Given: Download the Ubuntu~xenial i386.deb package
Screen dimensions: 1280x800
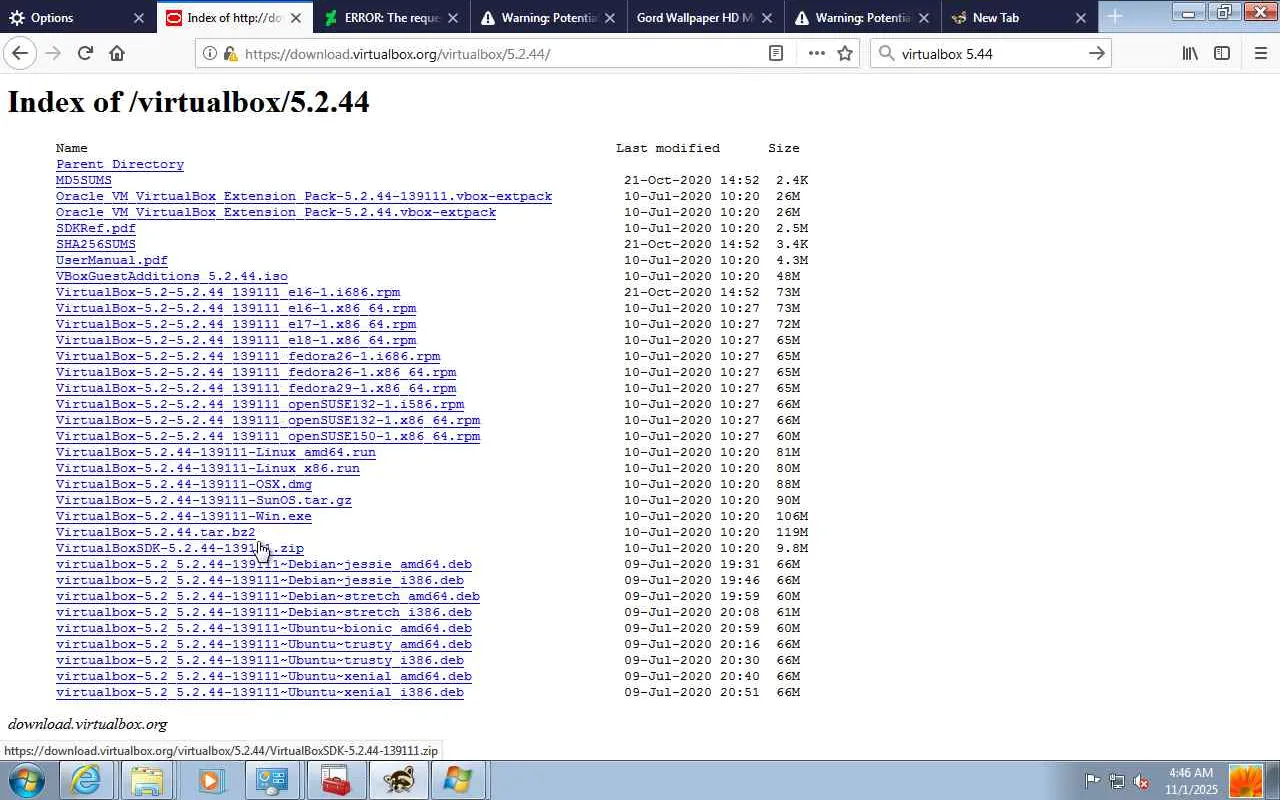Looking at the screenshot, I should [x=260, y=692].
